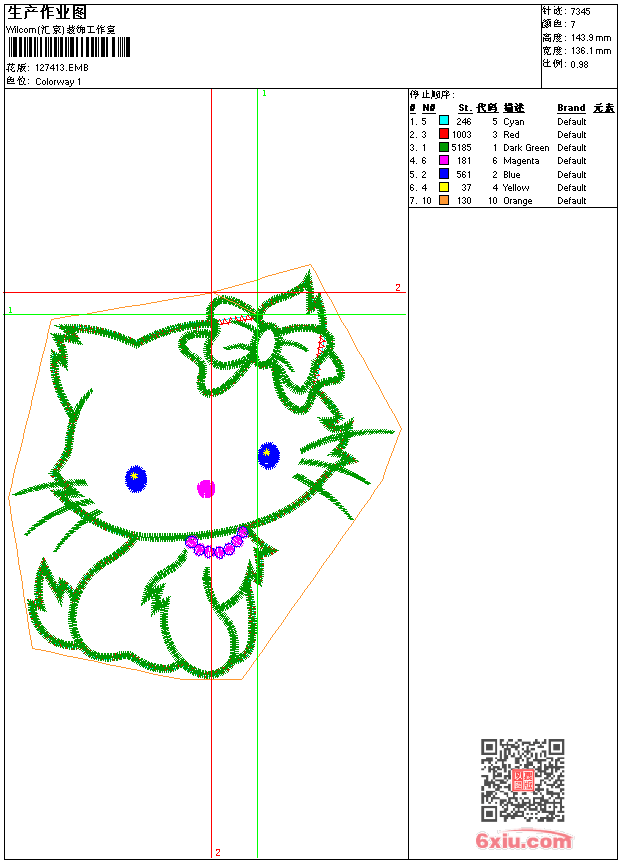Click 'Default' brand in the Cyan row
The width and height of the screenshot is (620, 860).
pyautogui.click(x=571, y=121)
